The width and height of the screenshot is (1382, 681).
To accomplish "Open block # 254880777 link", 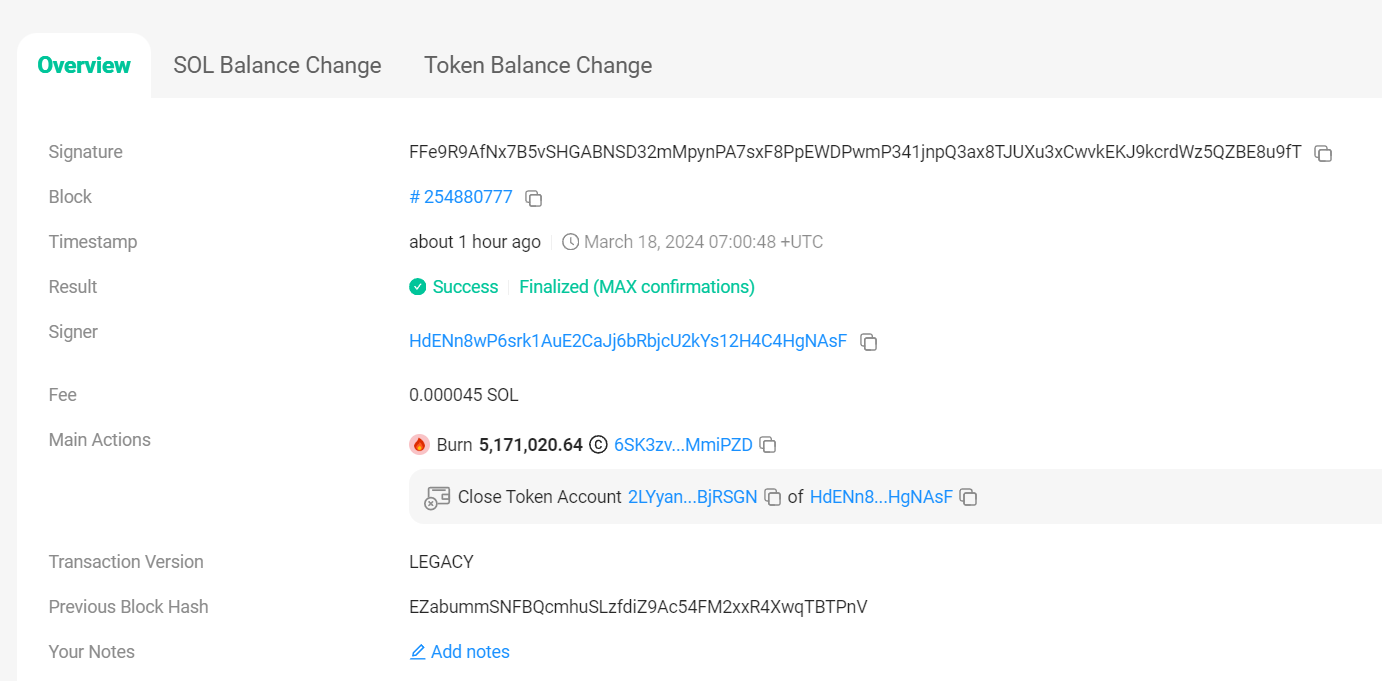I will pos(461,197).
